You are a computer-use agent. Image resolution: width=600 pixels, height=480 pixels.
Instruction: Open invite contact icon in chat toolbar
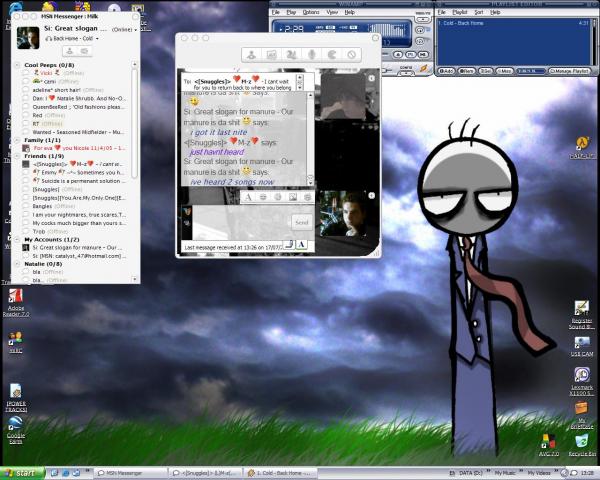click(x=251, y=55)
